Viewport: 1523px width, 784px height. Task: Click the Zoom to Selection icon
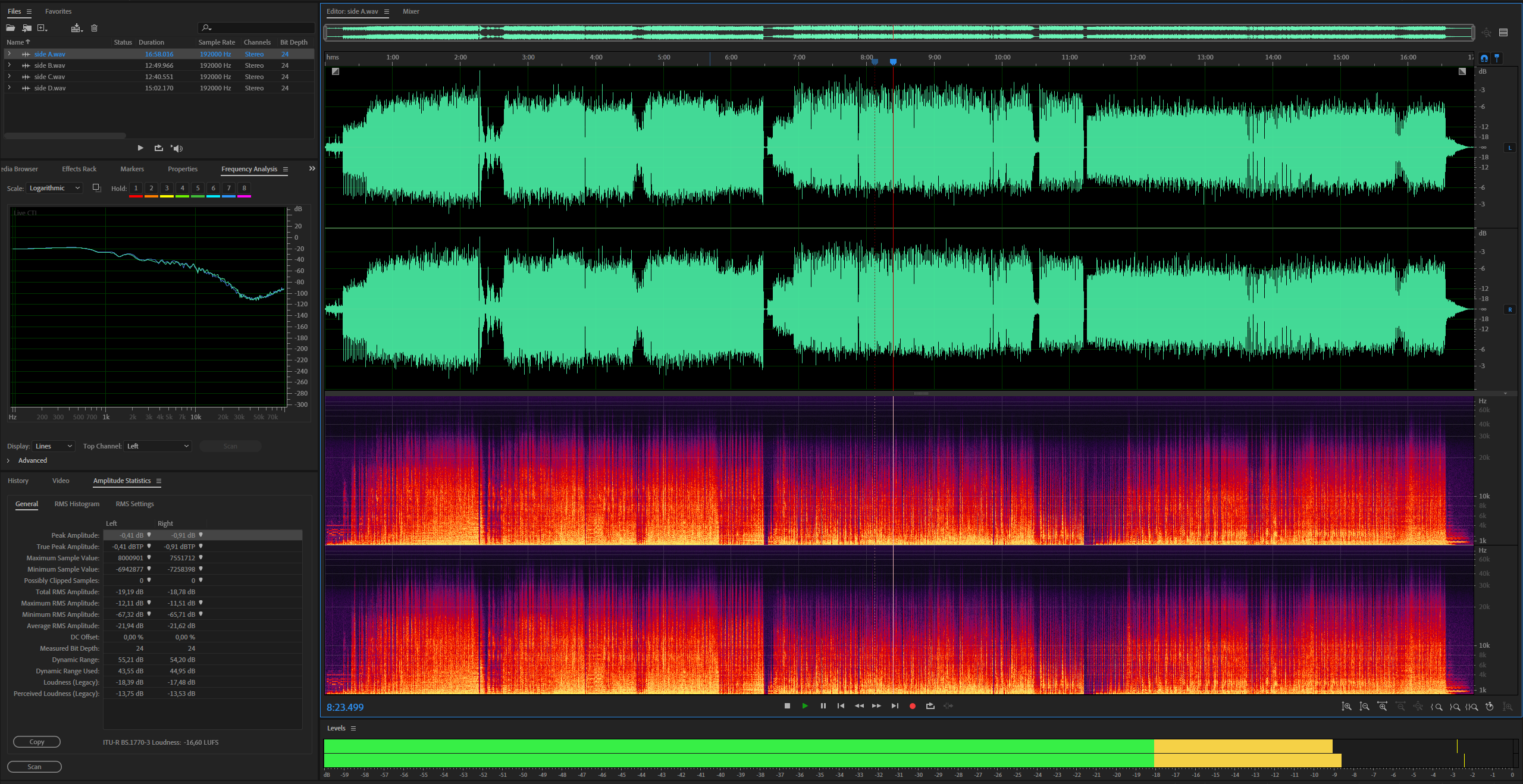1472,707
